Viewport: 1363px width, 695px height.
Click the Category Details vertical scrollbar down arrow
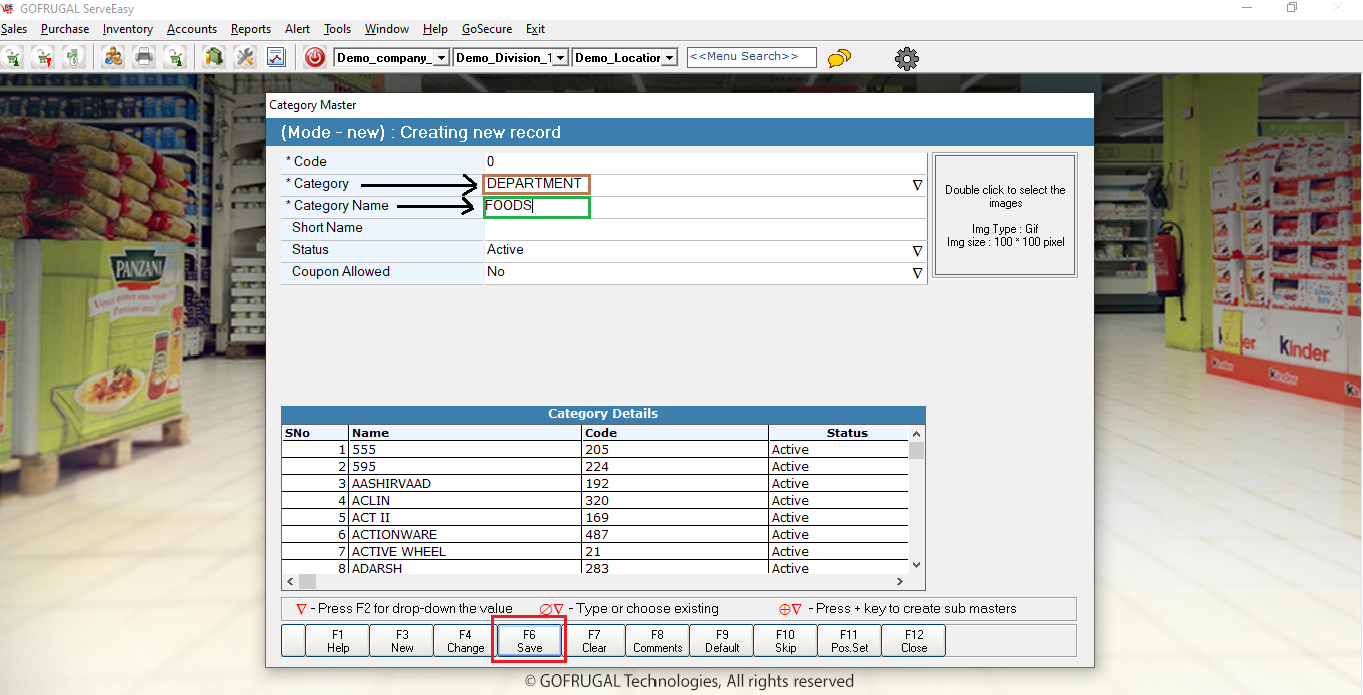click(916, 566)
